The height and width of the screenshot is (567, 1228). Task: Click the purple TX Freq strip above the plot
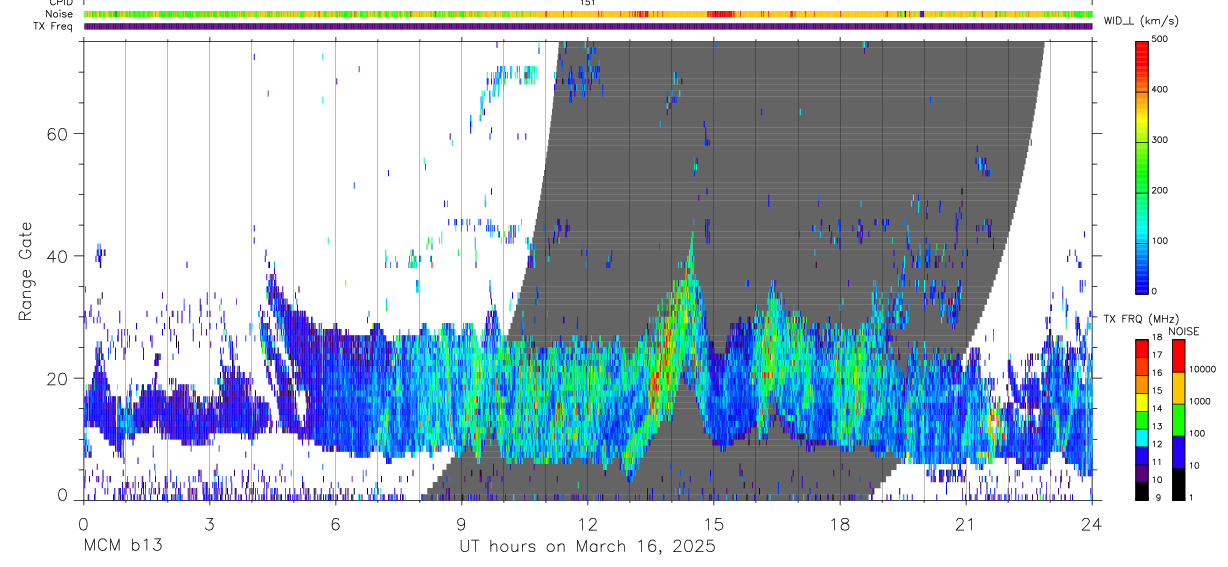(588, 26)
